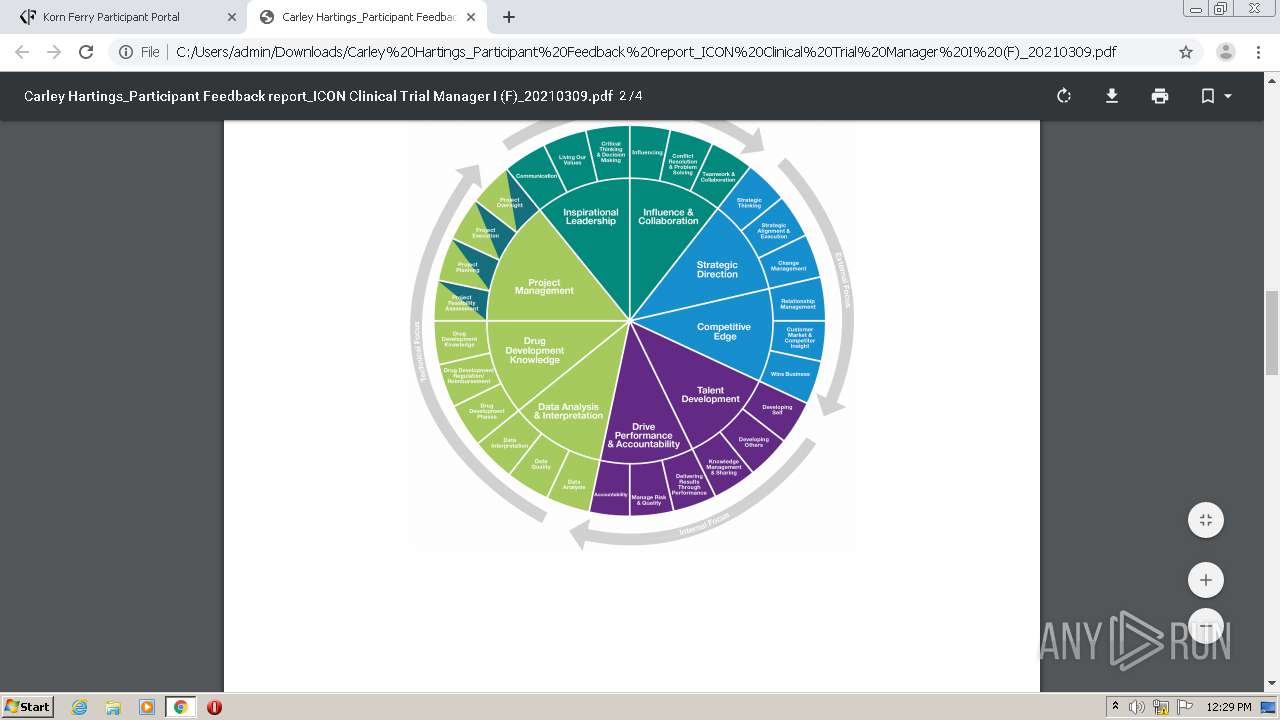Image resolution: width=1280 pixels, height=720 pixels.
Task: Click the Living Our Values segment
Action: (572, 160)
